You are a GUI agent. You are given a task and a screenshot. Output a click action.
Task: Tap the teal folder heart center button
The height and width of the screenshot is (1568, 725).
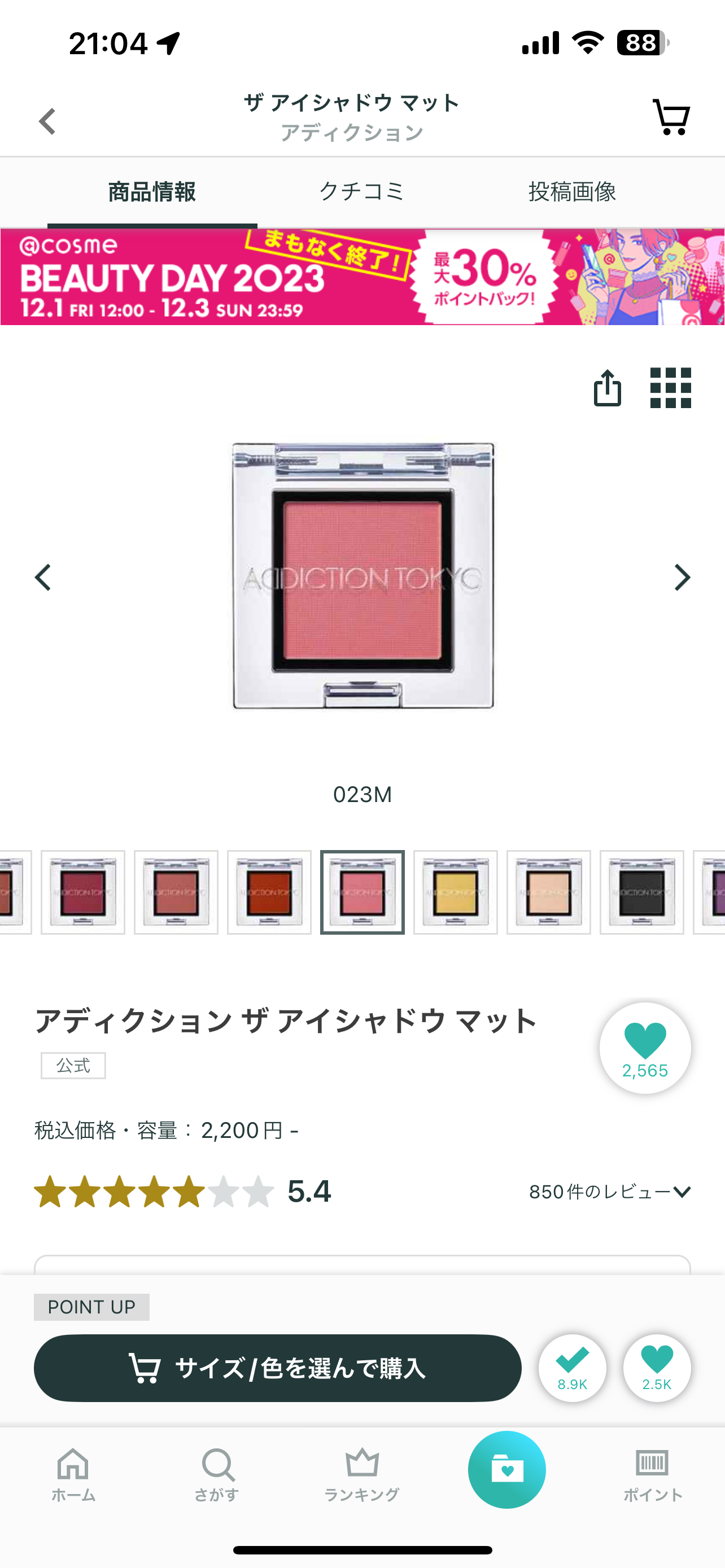(507, 1469)
